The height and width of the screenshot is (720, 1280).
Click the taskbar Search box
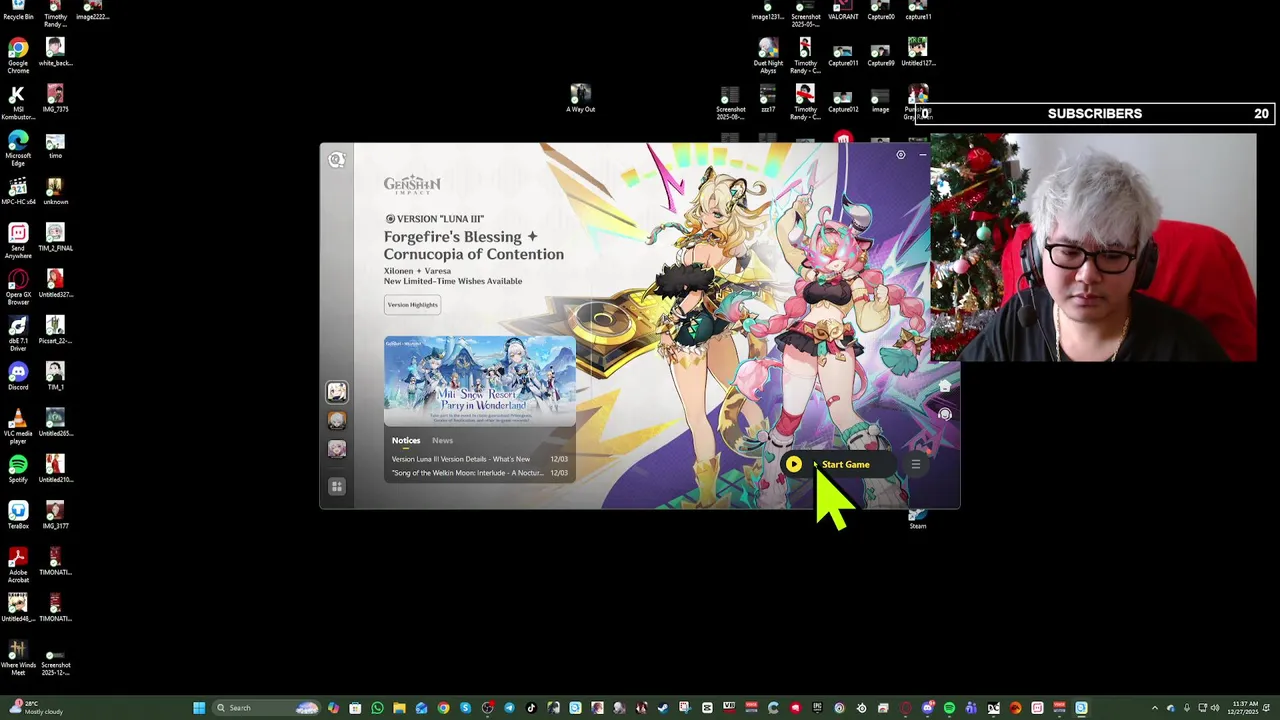tap(265, 708)
